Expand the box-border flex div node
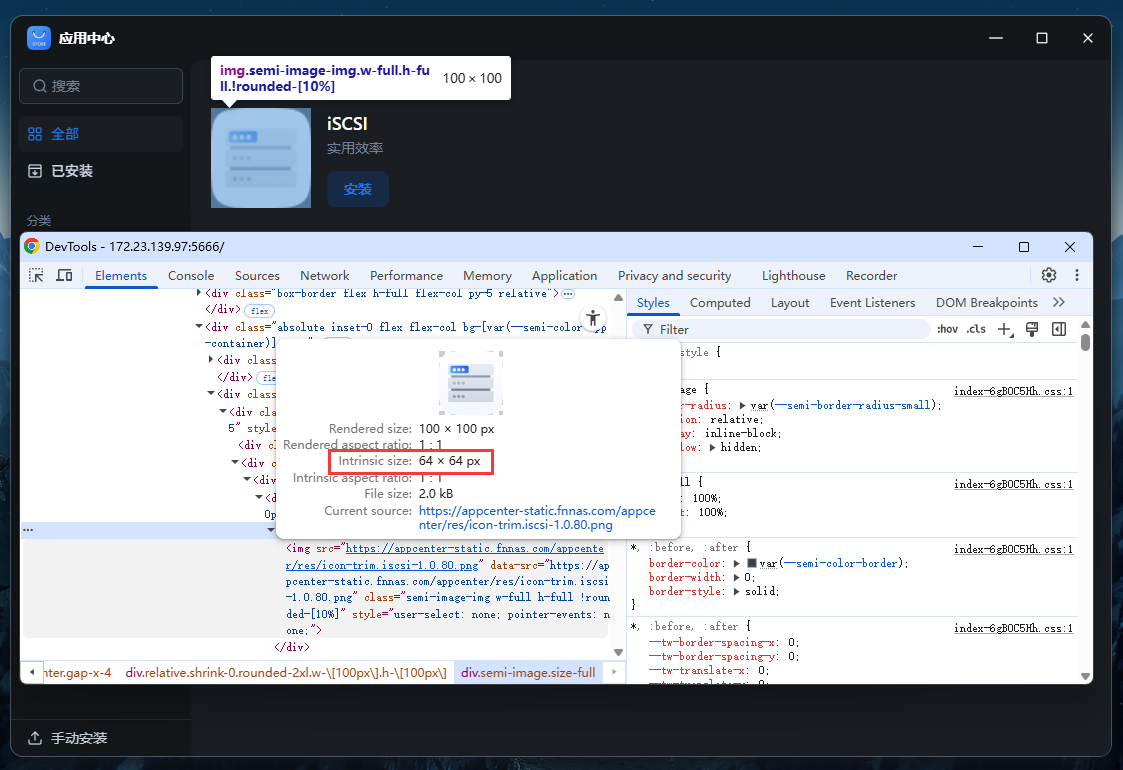1123x770 pixels. [198, 292]
